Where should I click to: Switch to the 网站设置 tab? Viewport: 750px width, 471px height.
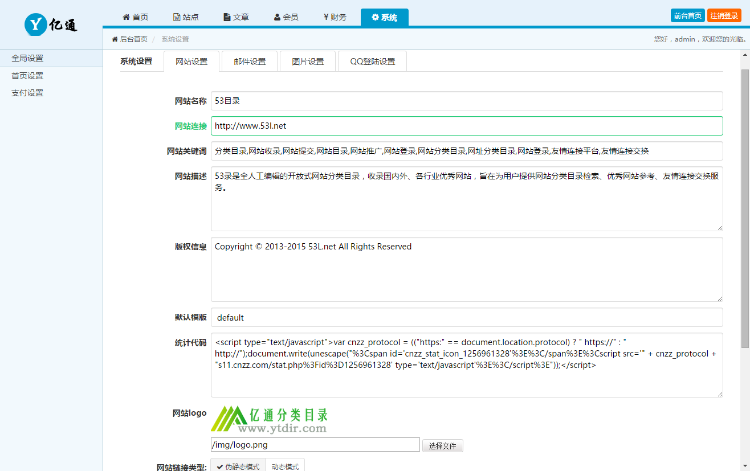pyautogui.click(x=191, y=62)
